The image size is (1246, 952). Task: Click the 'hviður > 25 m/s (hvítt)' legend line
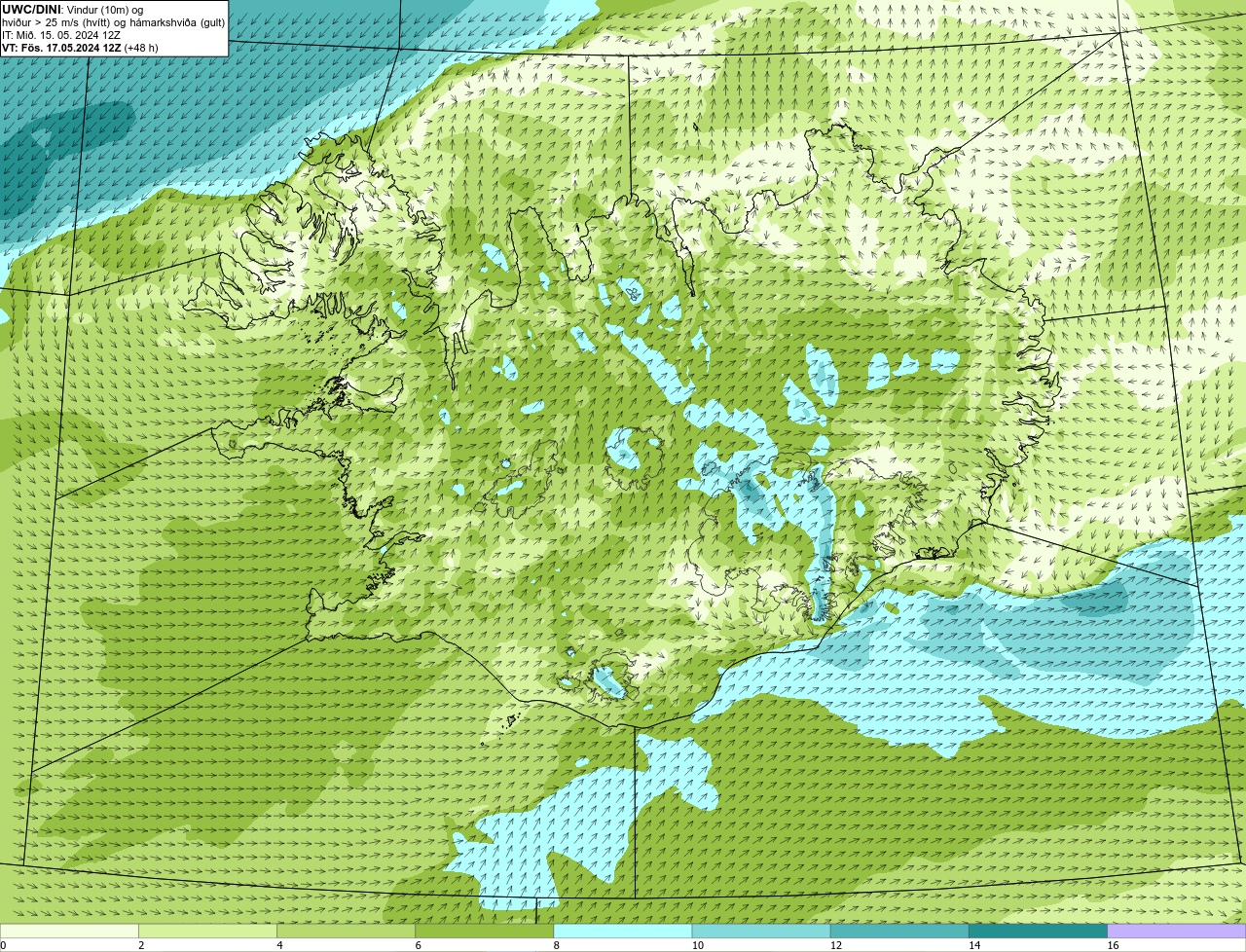(x=113, y=22)
